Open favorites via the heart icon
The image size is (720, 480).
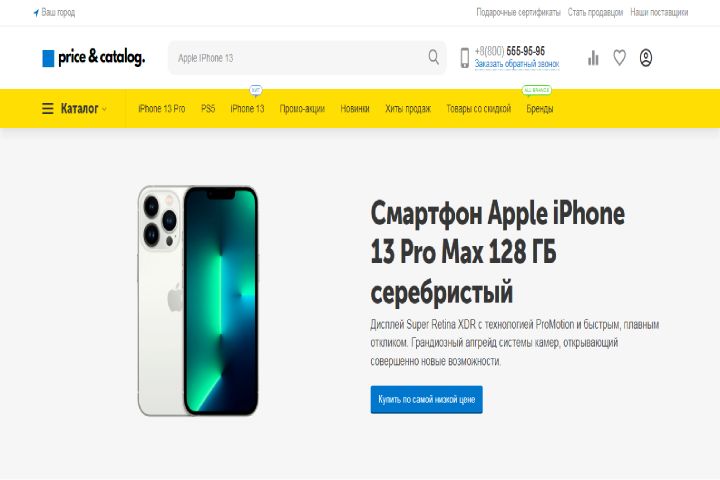click(x=619, y=58)
